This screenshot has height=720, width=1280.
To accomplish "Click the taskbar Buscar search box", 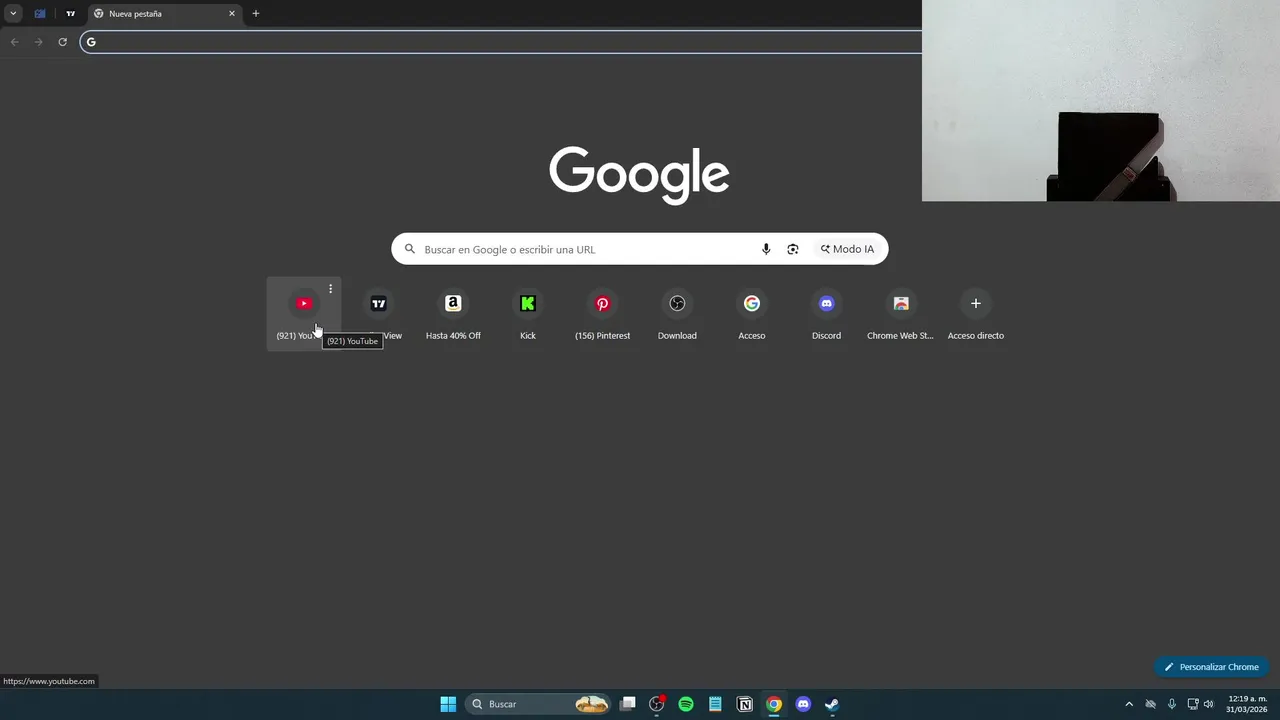I will click(x=538, y=704).
